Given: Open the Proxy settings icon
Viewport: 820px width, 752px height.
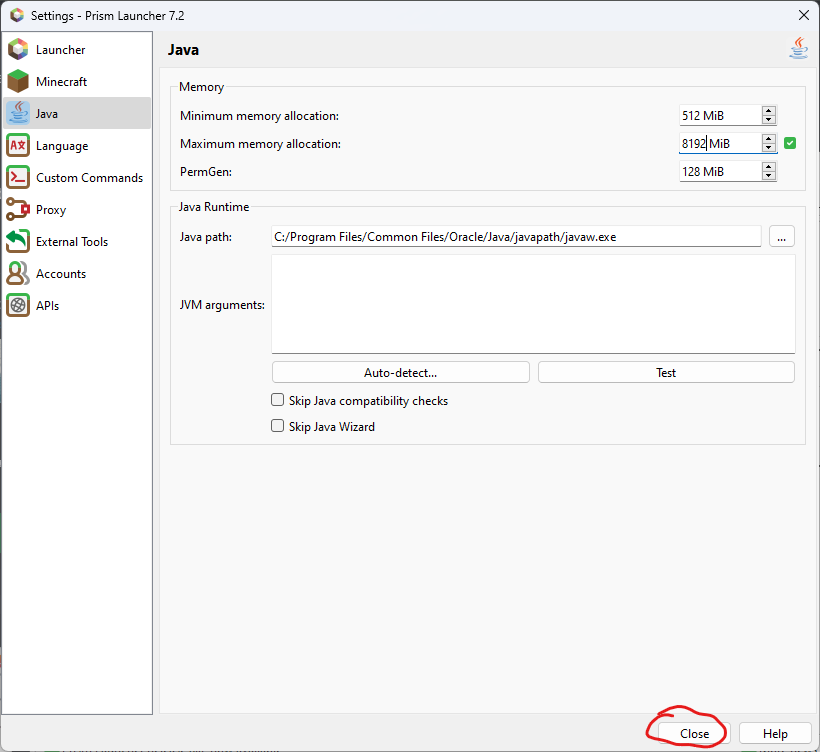Looking at the screenshot, I should tap(18, 210).
